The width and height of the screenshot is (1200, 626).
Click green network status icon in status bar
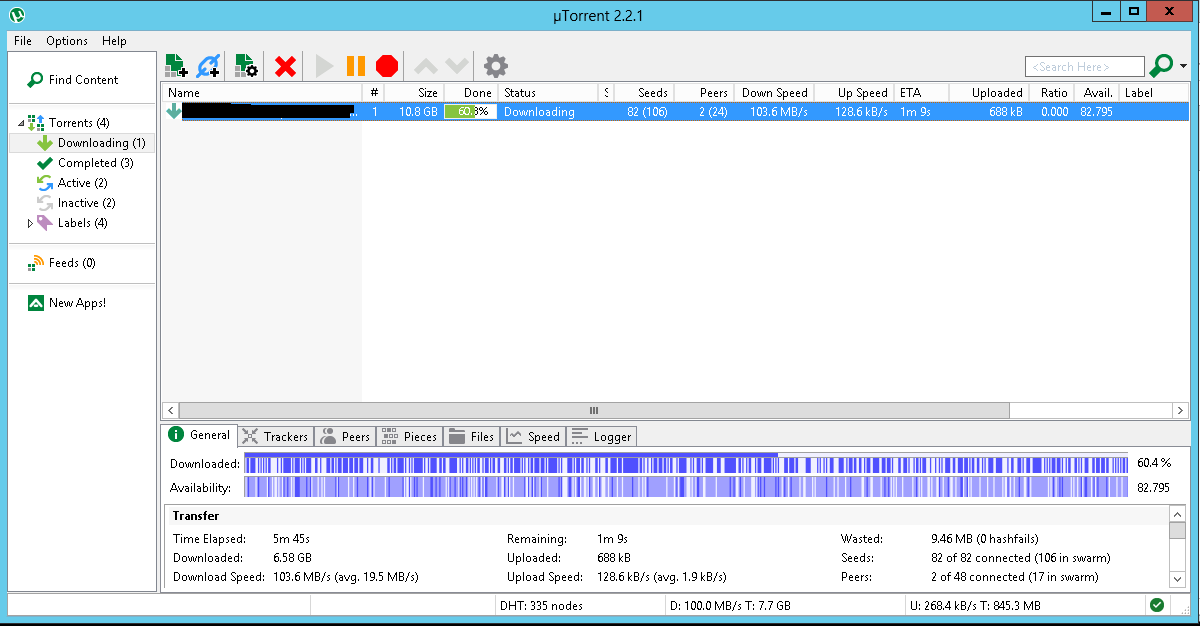click(1156, 605)
